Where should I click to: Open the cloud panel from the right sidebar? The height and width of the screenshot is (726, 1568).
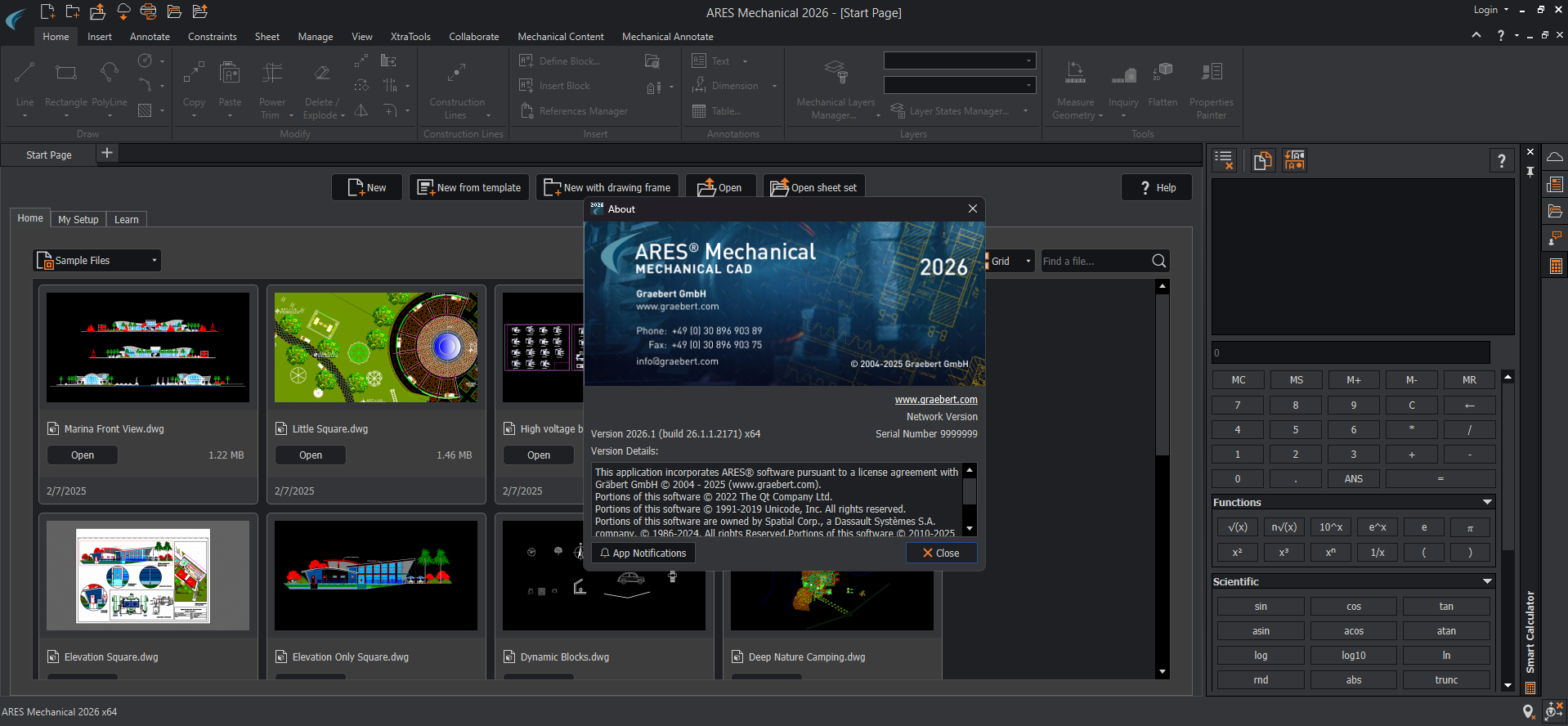(x=1555, y=157)
